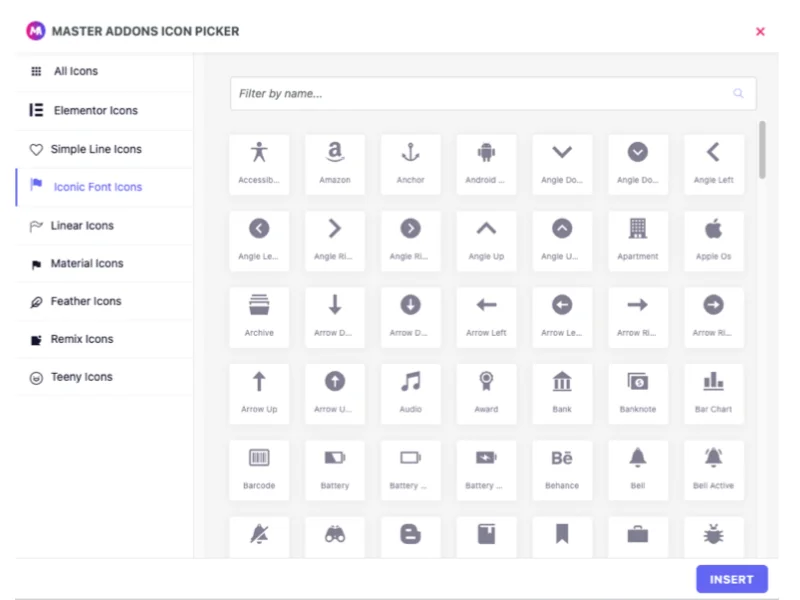Pick the Battery charging icon
800x600 pixels.
pos(486,470)
